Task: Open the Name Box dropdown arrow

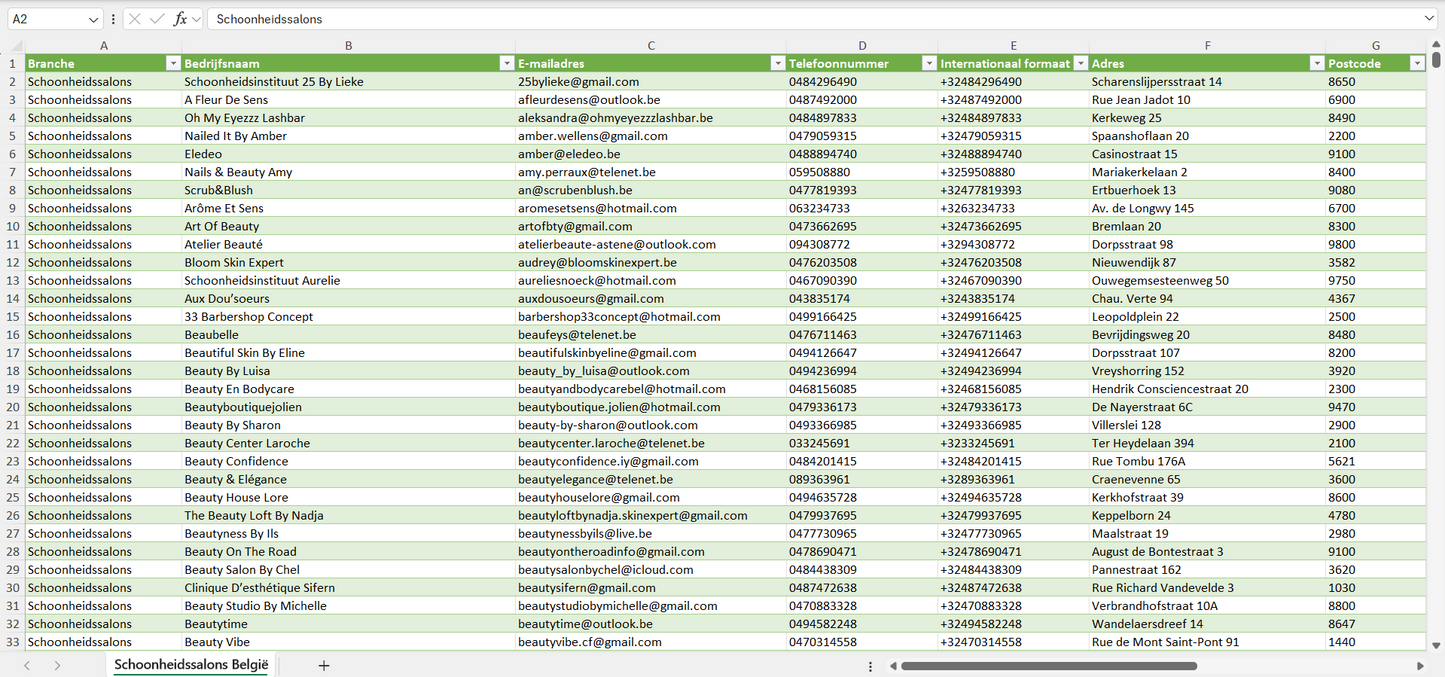Action: (x=94, y=19)
